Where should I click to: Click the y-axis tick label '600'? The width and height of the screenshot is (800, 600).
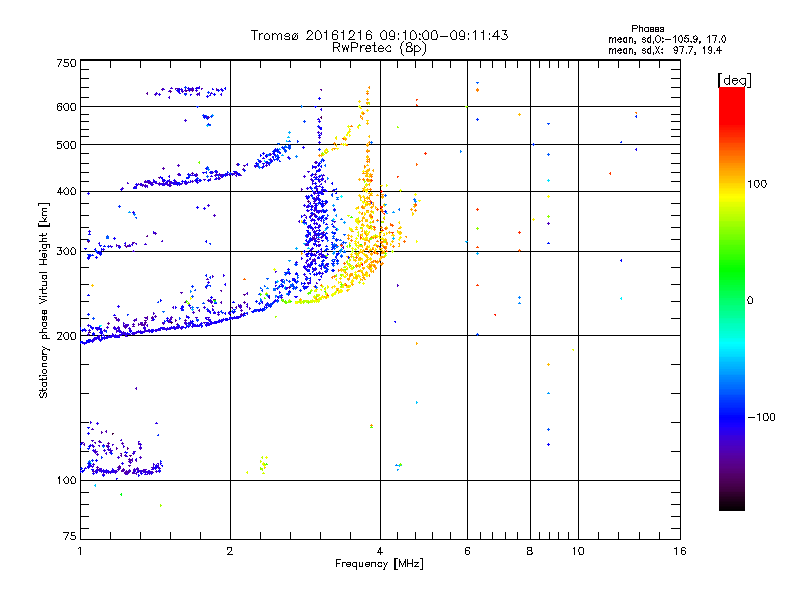click(x=66, y=107)
